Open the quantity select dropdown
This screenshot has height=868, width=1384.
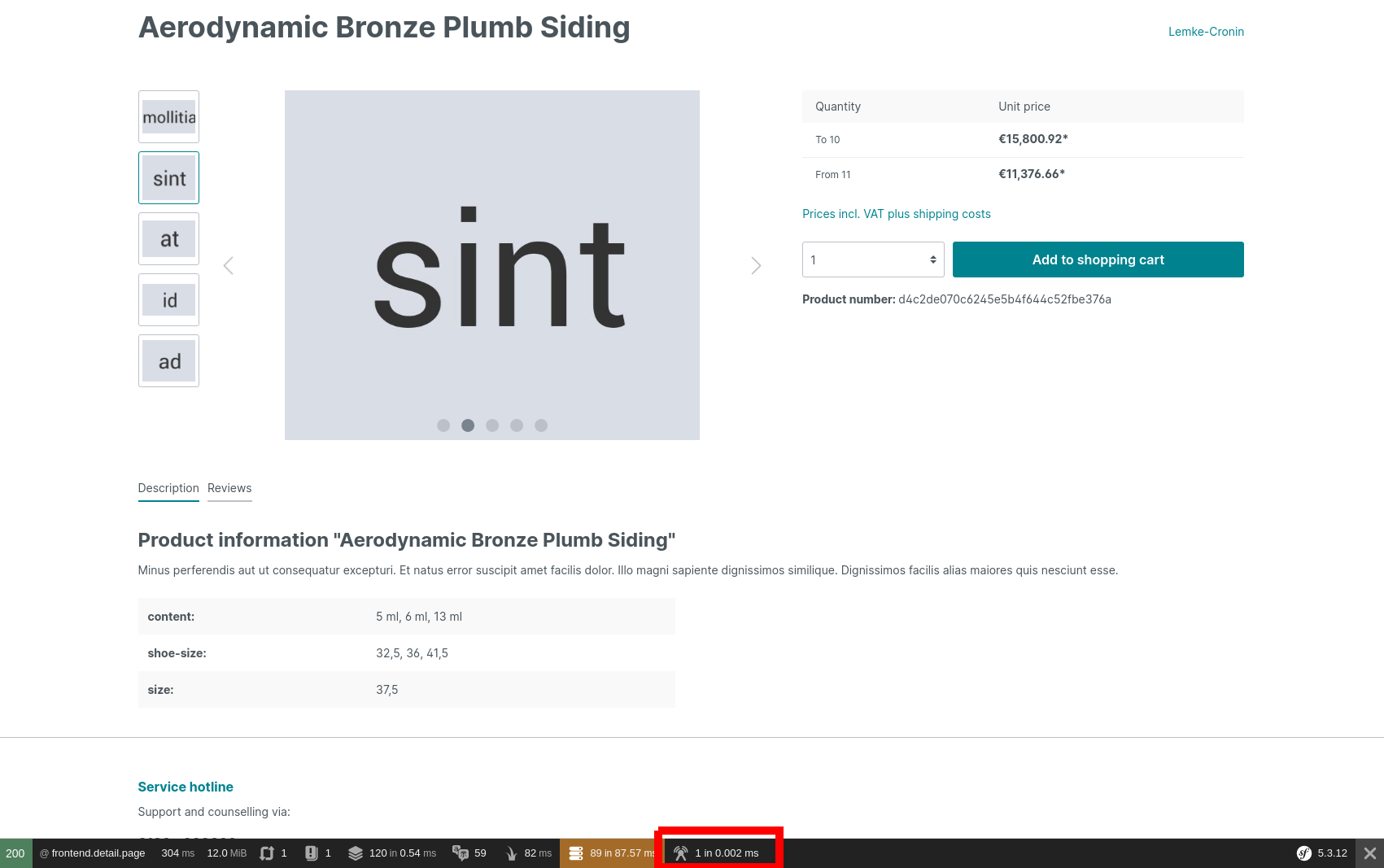(x=872, y=260)
